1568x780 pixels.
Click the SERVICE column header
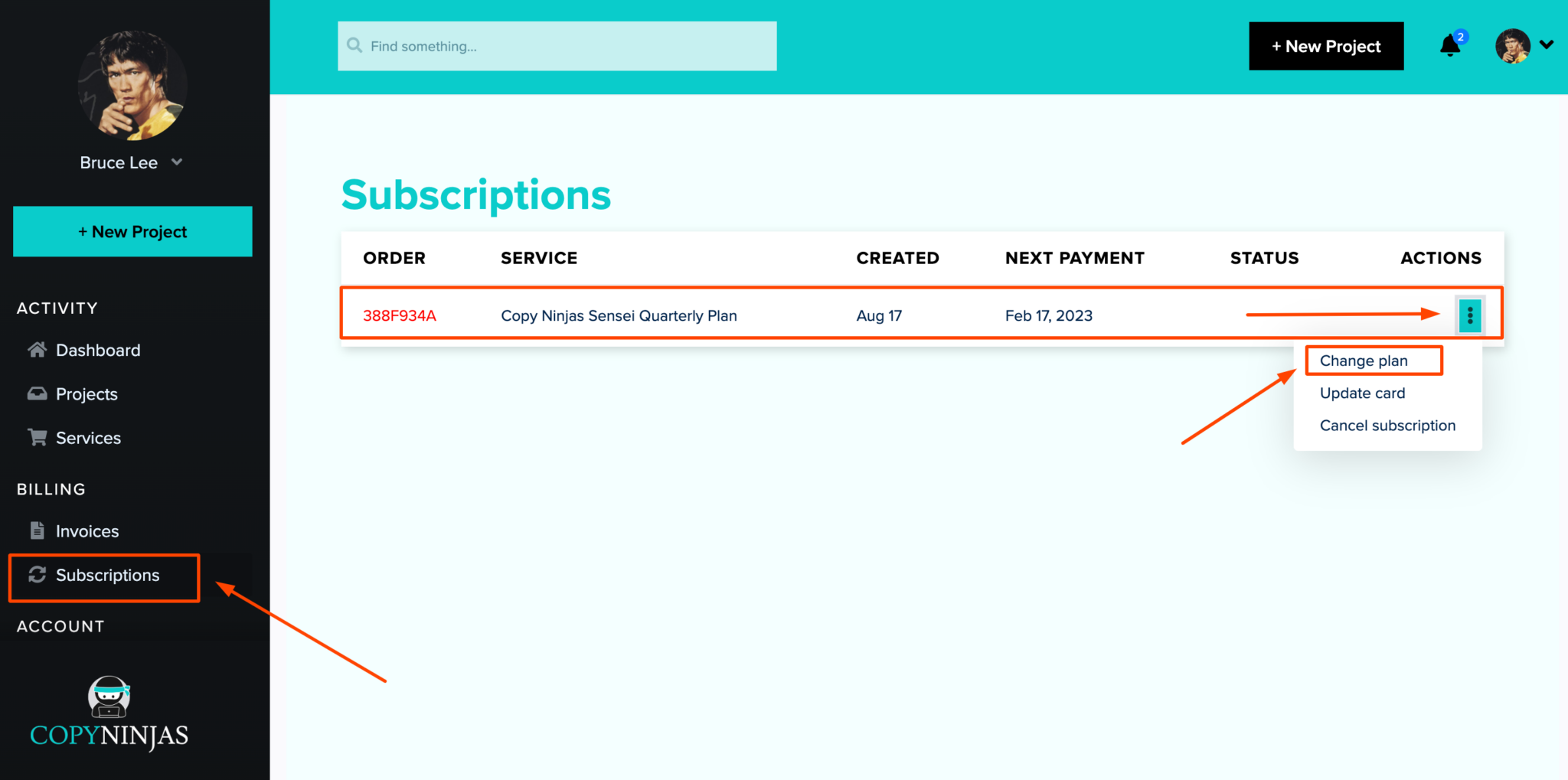539,258
